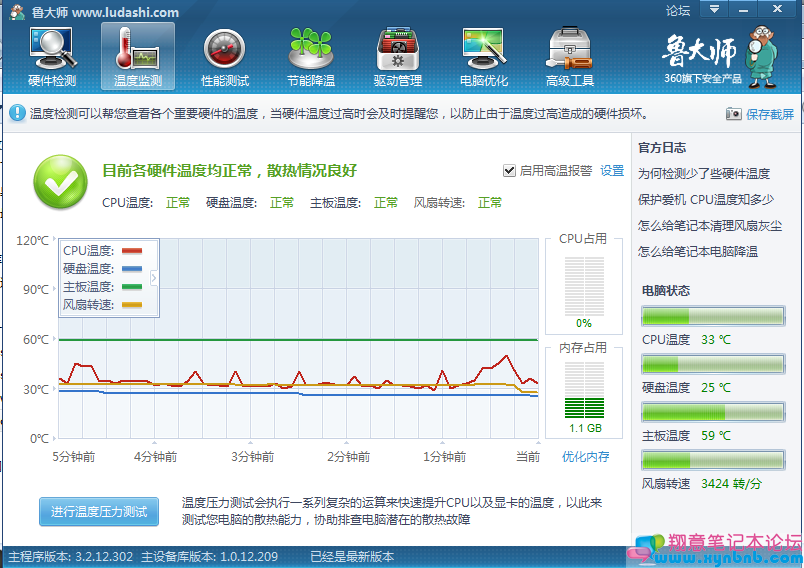804x568 pixels.
Task: Click the 硬盘温度 25℃ progress bar
Action: [x=713, y=364]
